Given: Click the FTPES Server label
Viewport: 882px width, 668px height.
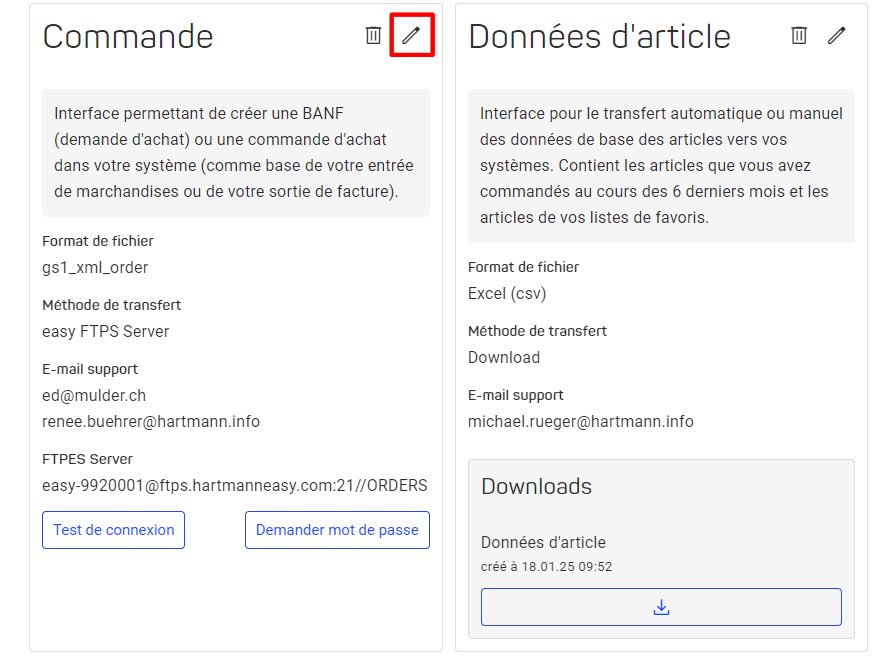Looking at the screenshot, I should [87, 459].
